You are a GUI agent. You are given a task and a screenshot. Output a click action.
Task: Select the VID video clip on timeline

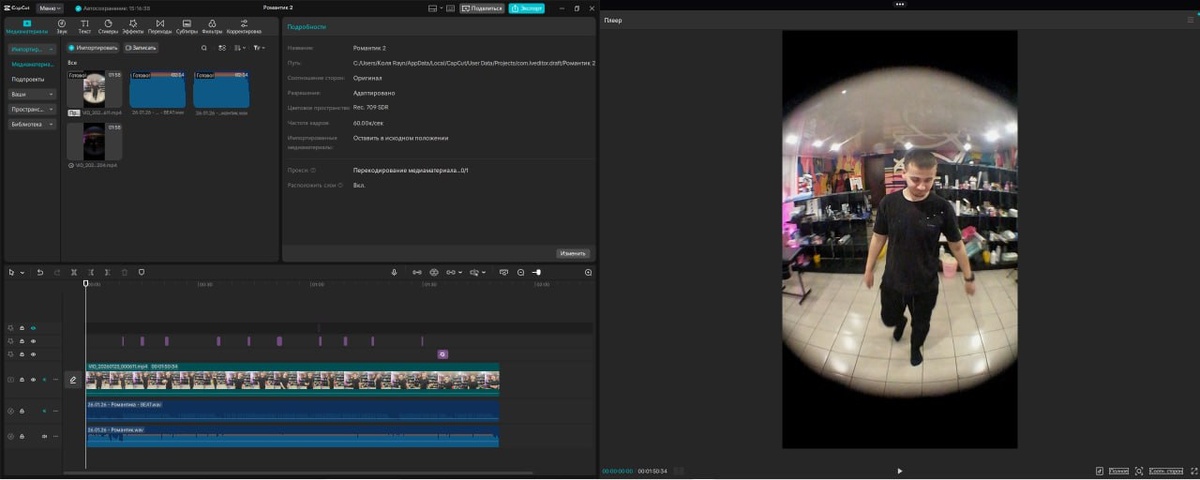click(292, 379)
